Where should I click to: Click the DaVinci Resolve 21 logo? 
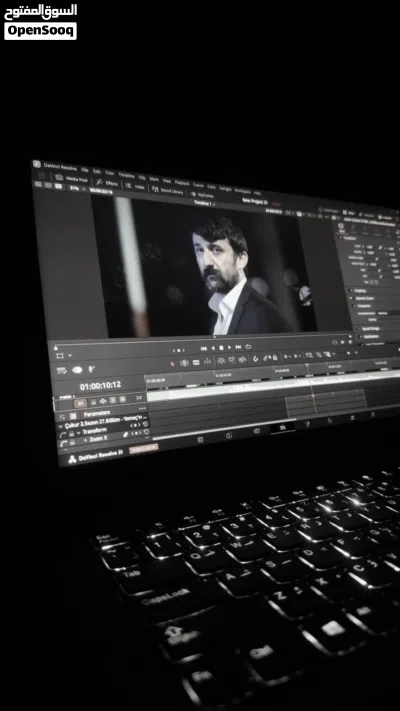[72, 459]
